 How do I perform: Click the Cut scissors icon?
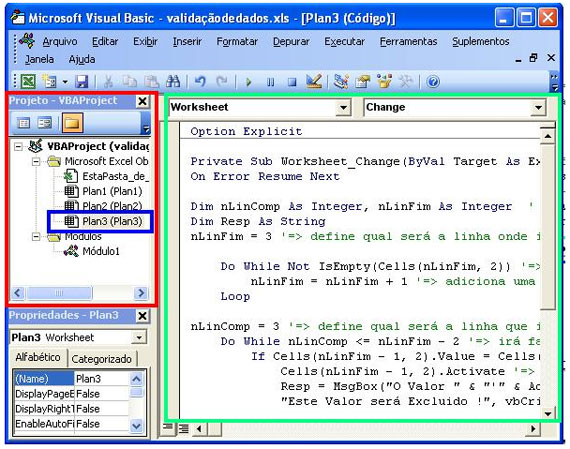click(108, 81)
